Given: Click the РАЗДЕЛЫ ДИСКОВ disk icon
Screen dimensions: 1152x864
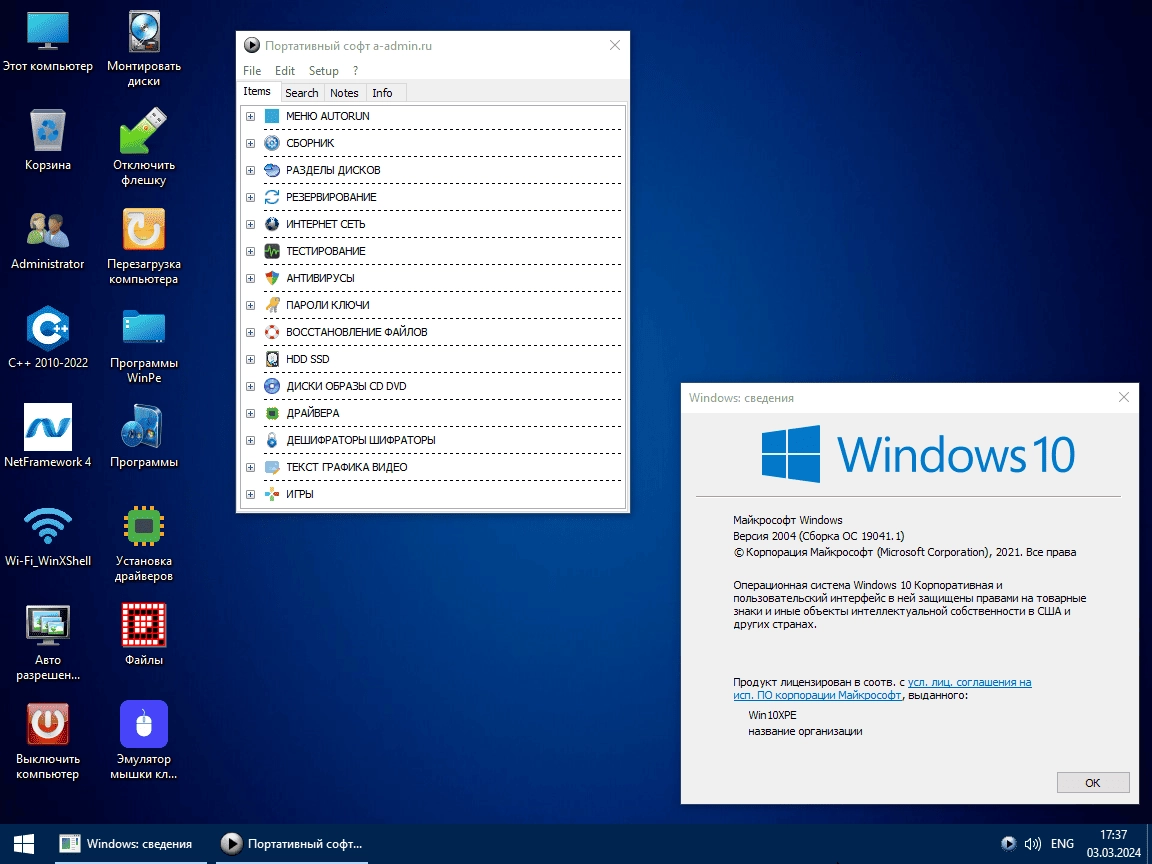Looking at the screenshot, I should (x=272, y=170).
